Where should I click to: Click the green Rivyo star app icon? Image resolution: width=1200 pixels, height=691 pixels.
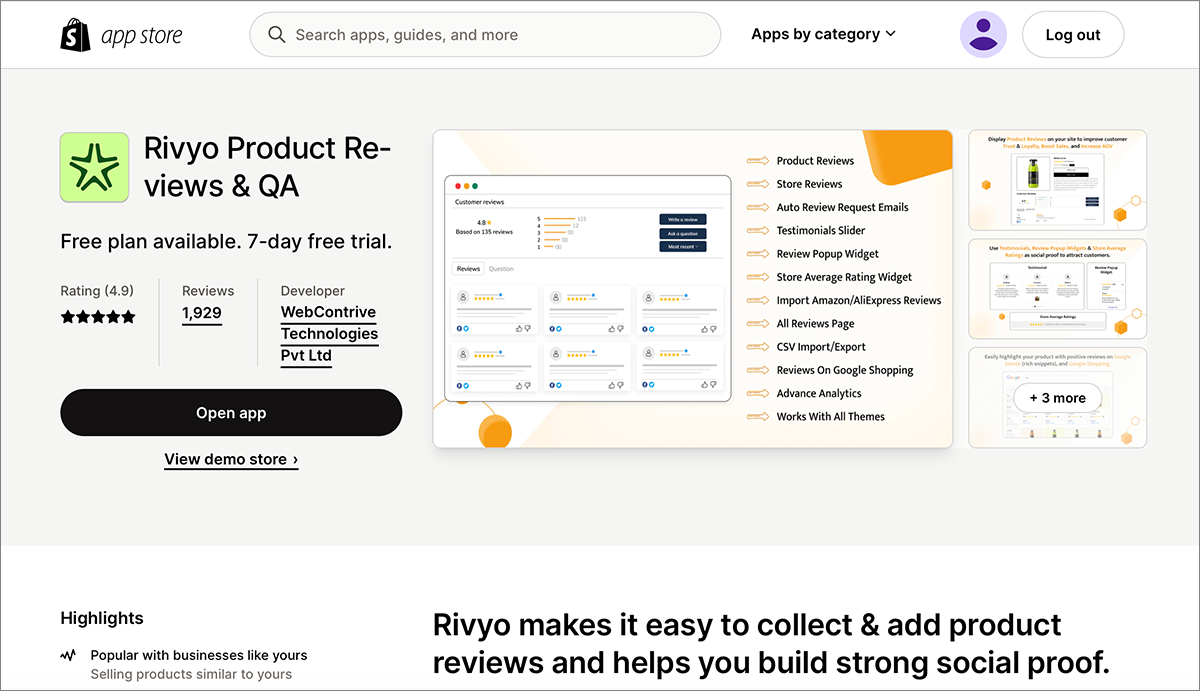94,167
